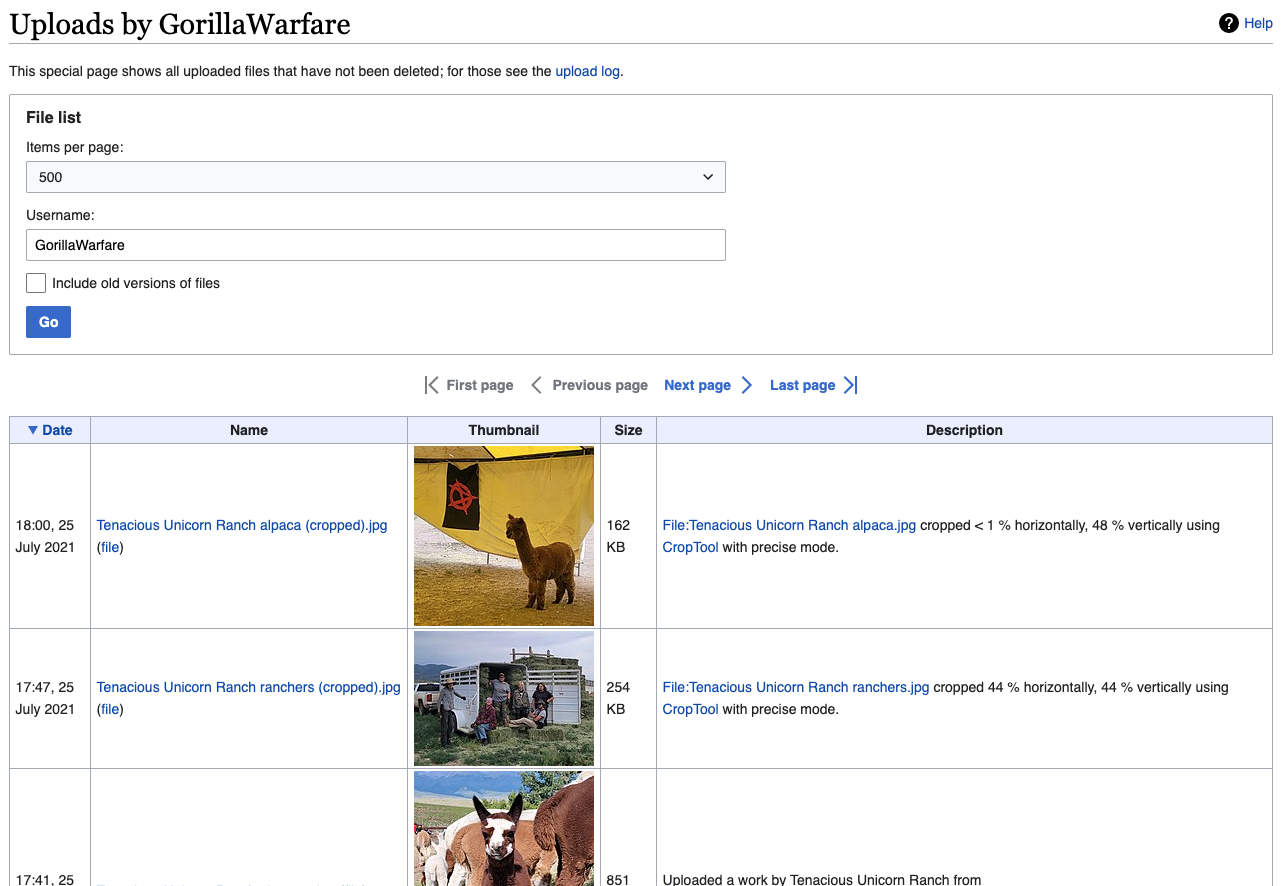Click the Uploads by GorillaWarfare page title
The width and height of the screenshot is (1284, 886).
point(180,24)
